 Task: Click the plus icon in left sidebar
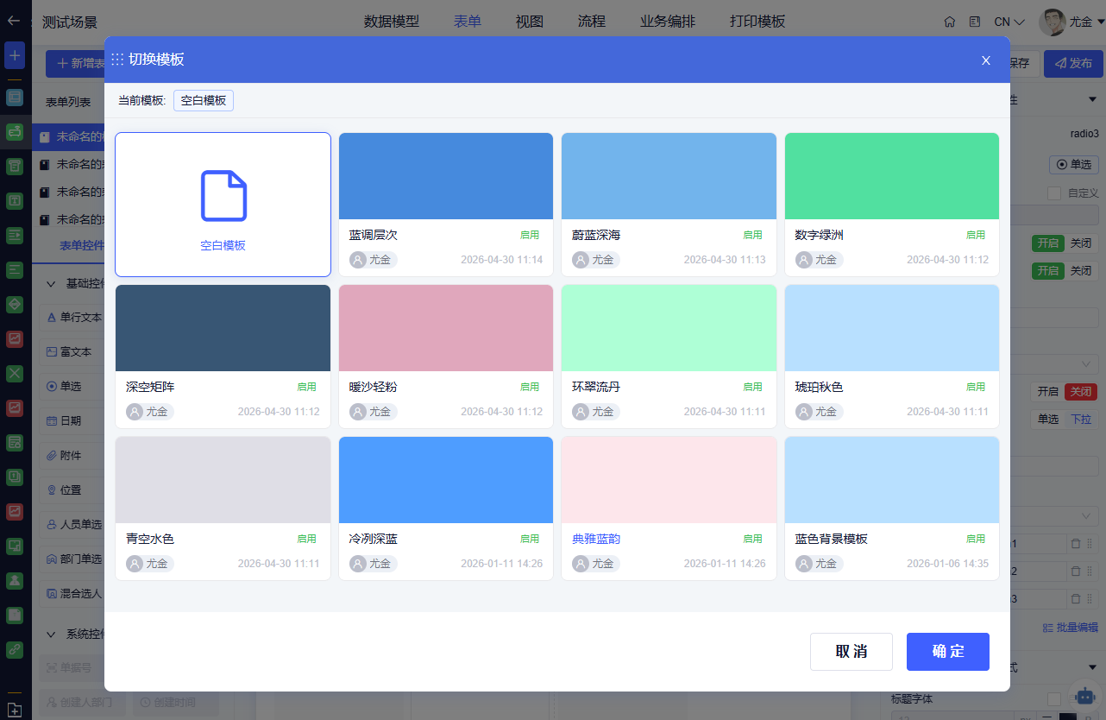coord(14,55)
